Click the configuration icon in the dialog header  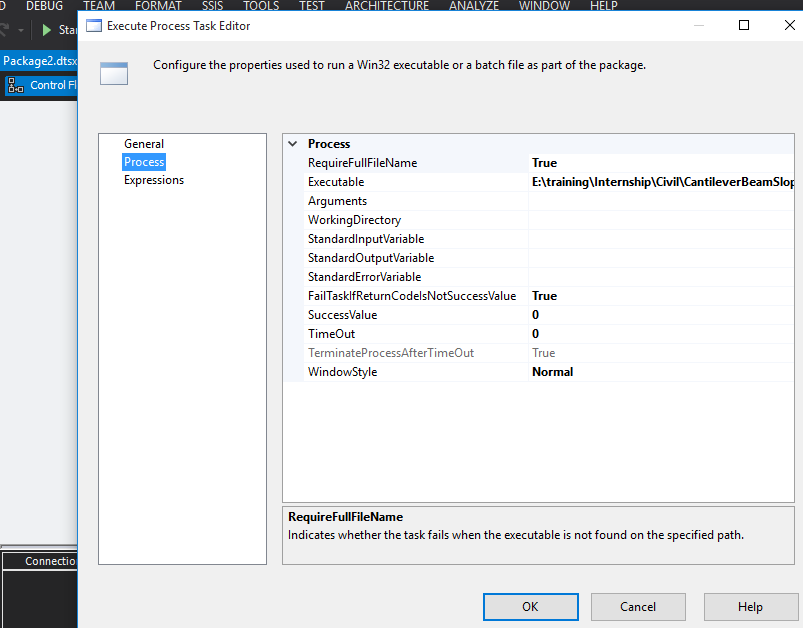113,73
